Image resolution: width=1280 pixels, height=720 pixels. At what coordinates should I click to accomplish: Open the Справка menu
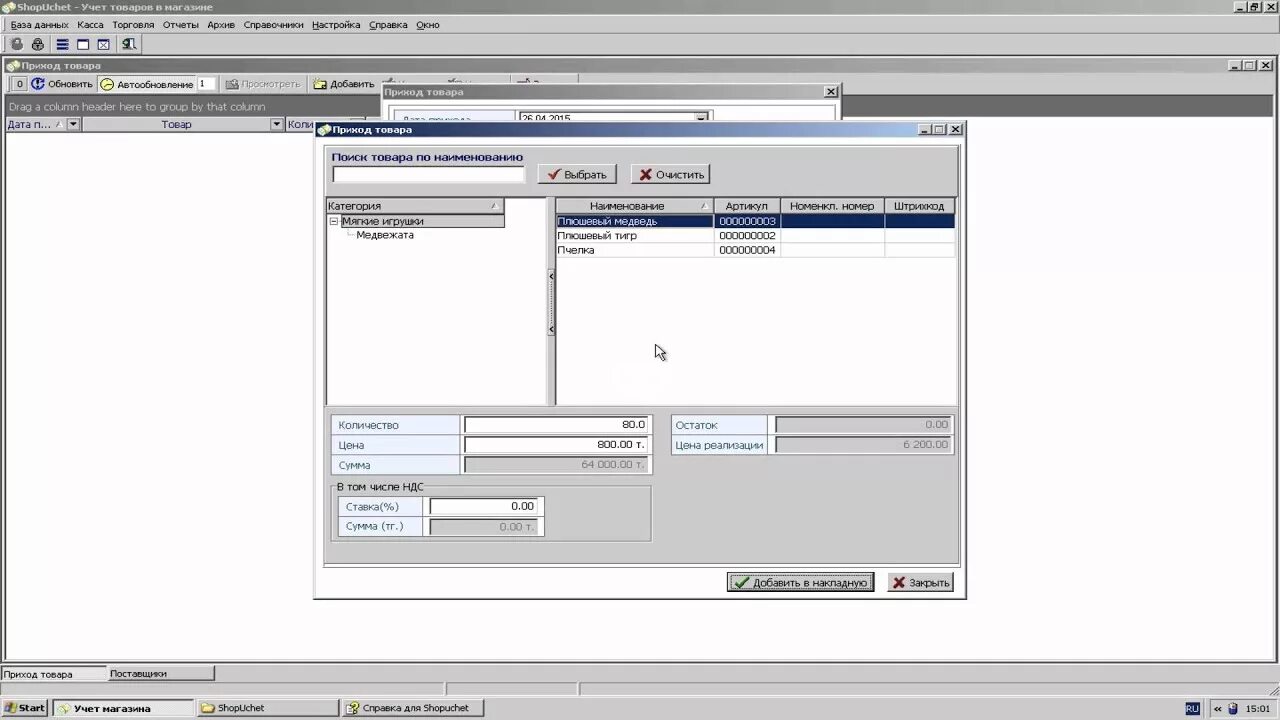[388, 25]
